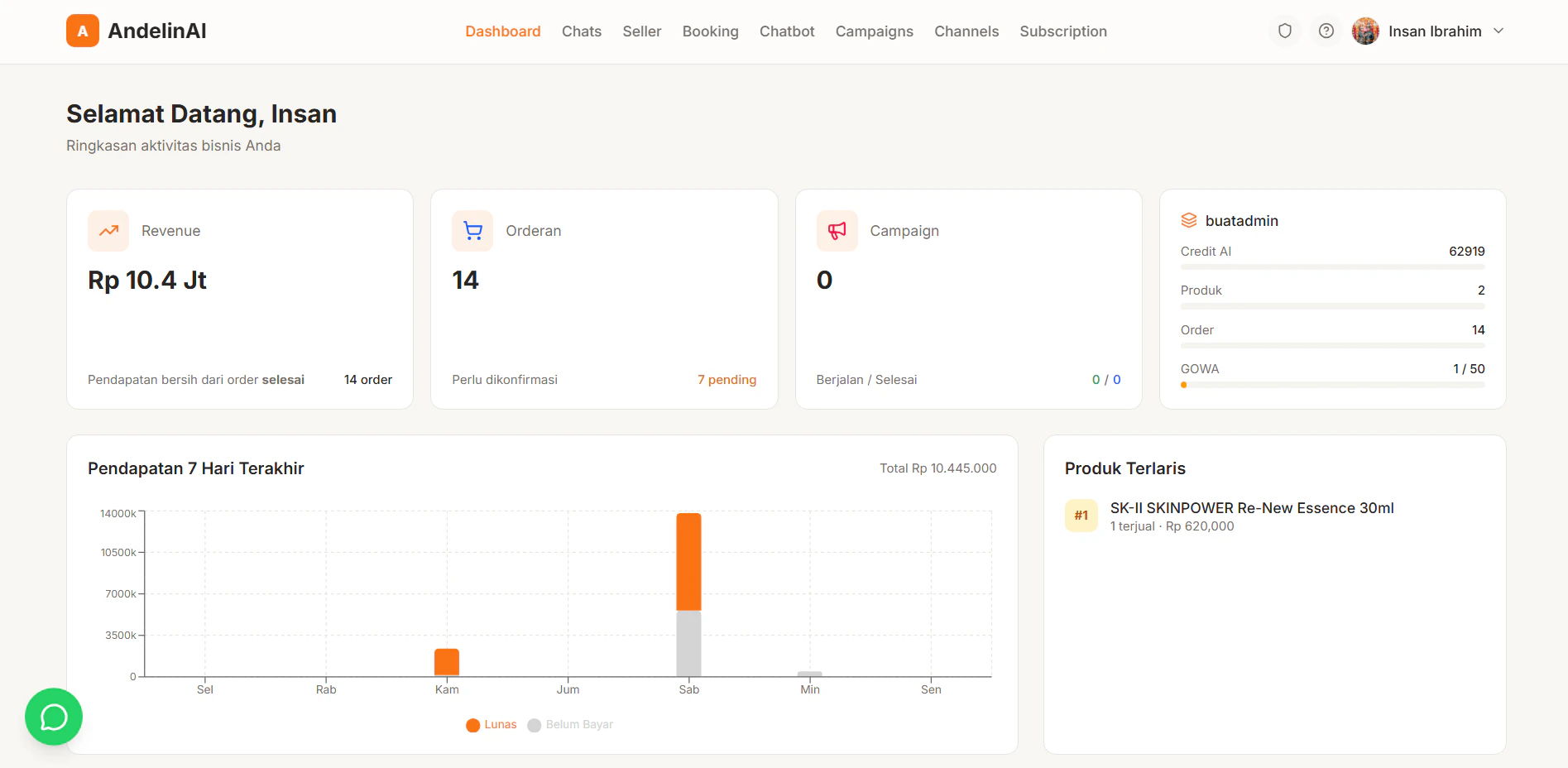Expand the user menu chevron
This screenshot has height=768, width=1568.
(x=1498, y=31)
